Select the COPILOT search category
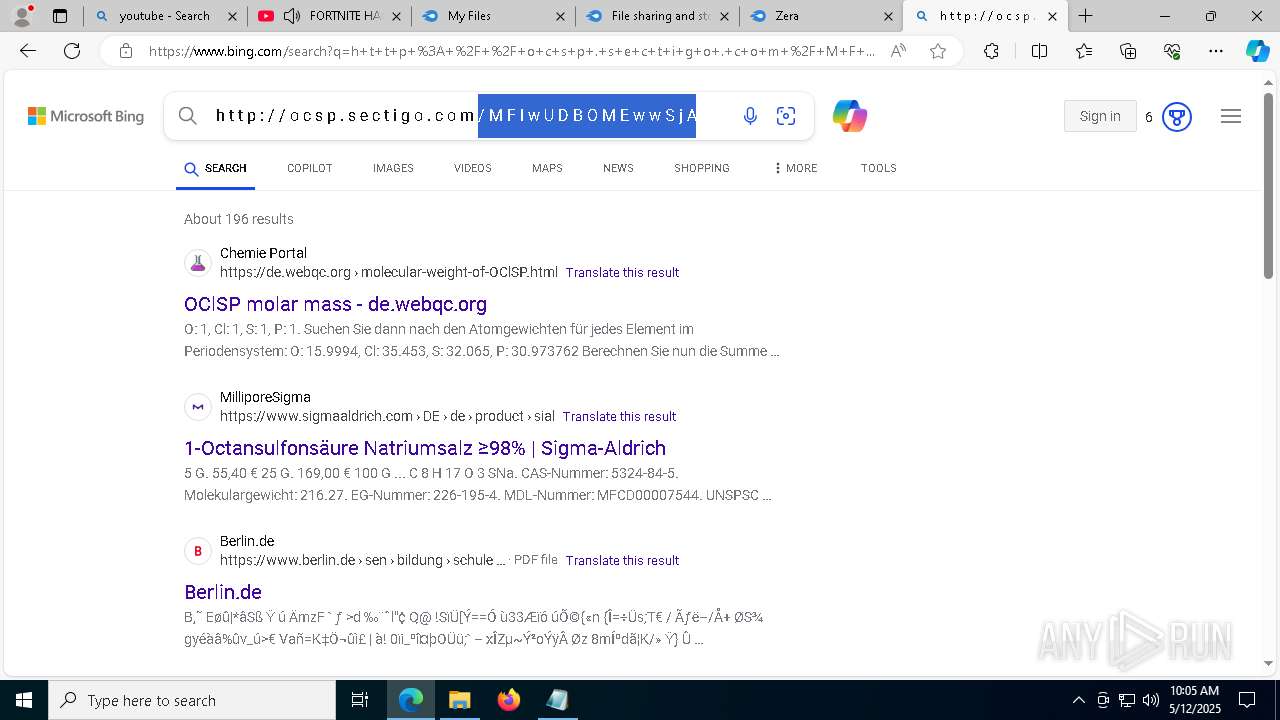 309,168
